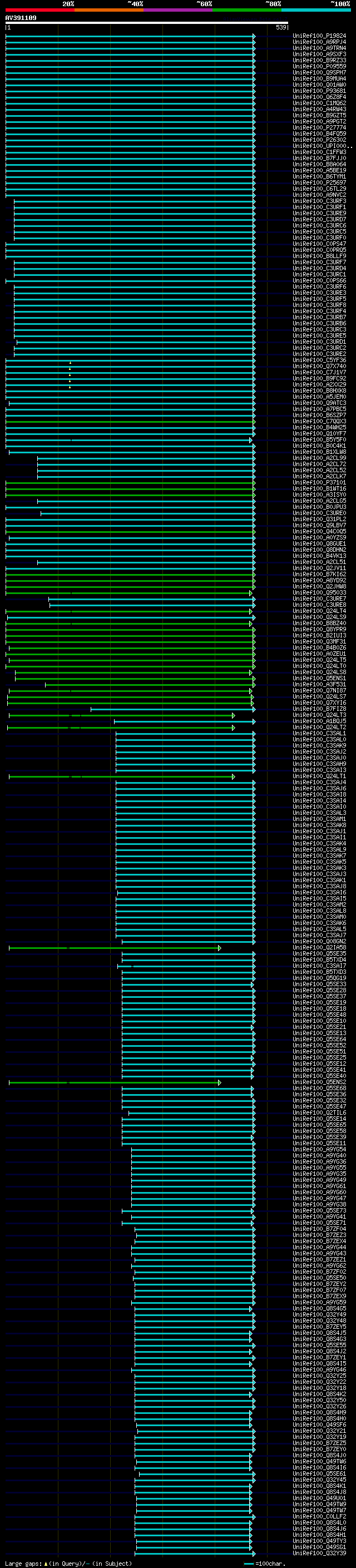Select hit label UniRef100_C5YF36
The image size is (356, 1568).
pos(319,360)
